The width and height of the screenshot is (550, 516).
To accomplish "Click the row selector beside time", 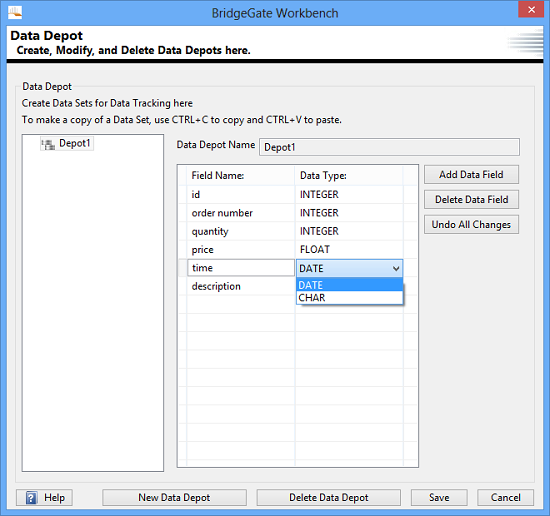I will (183, 268).
